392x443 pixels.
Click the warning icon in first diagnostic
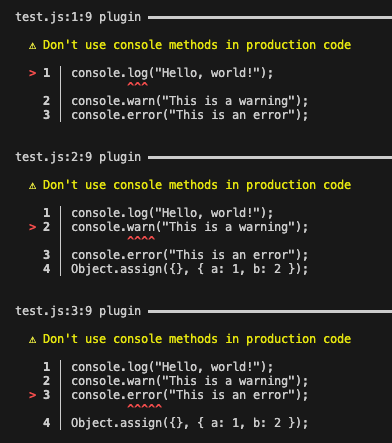tap(32, 46)
